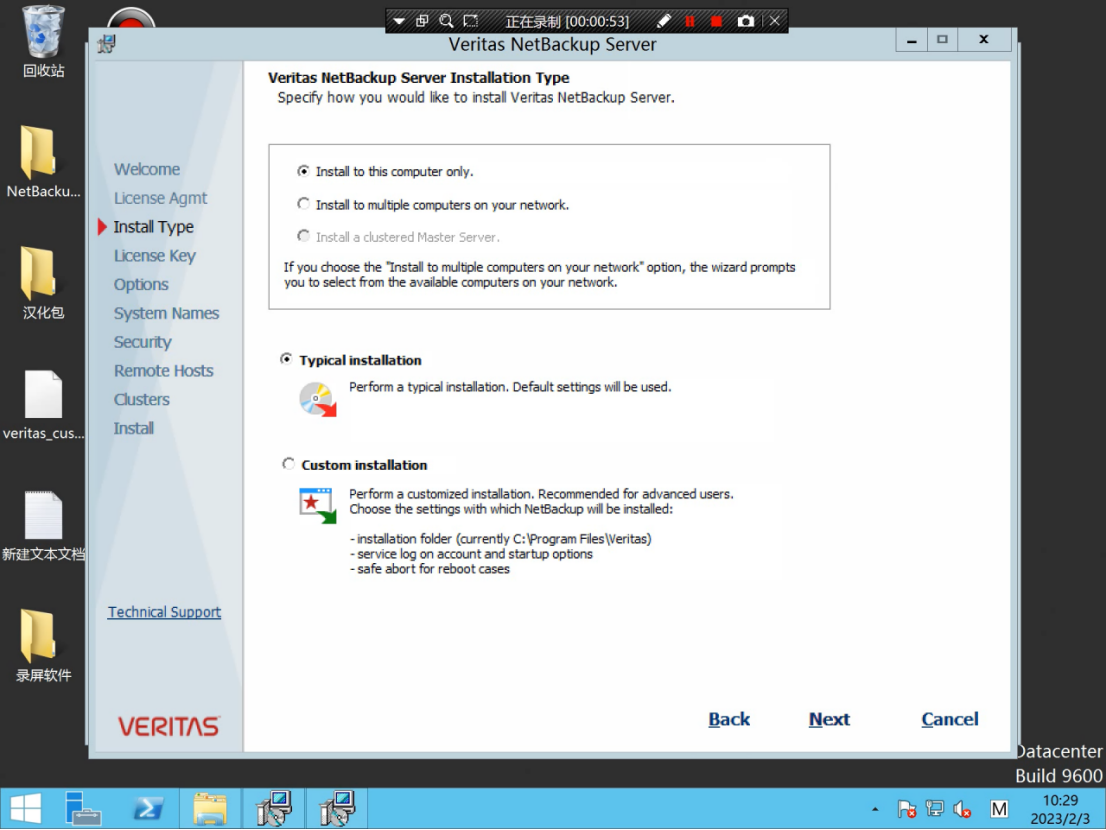Click the recording timer text 00:00:53
The image size is (1106, 830).
point(597,22)
